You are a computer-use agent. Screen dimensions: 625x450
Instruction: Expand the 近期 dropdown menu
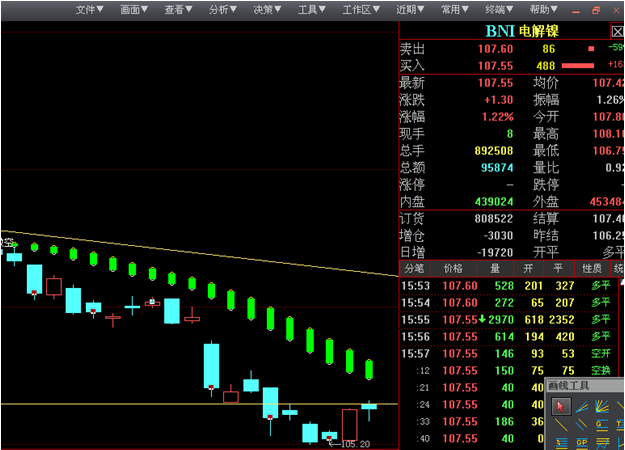[x=410, y=10]
